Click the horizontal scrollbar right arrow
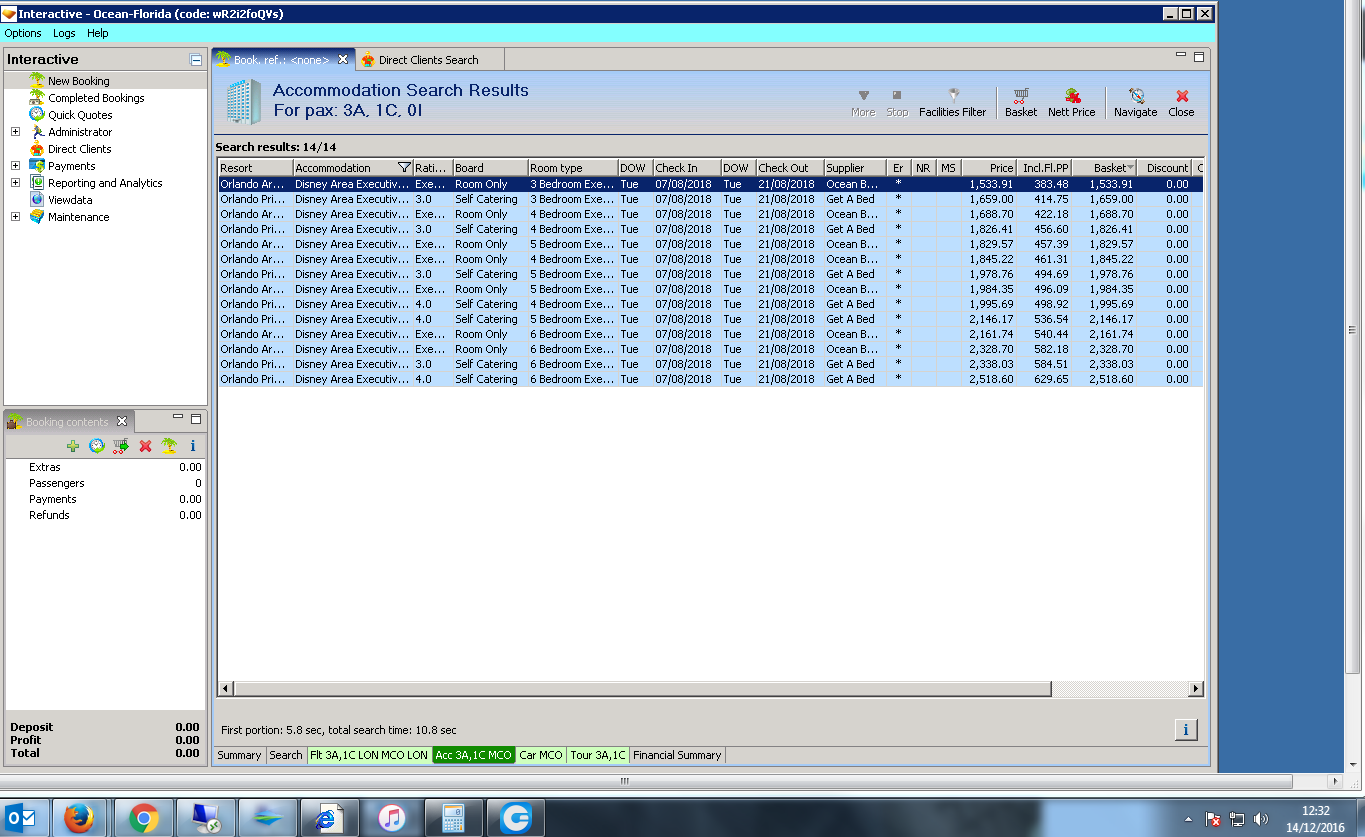The width and height of the screenshot is (1365, 837). point(1195,689)
